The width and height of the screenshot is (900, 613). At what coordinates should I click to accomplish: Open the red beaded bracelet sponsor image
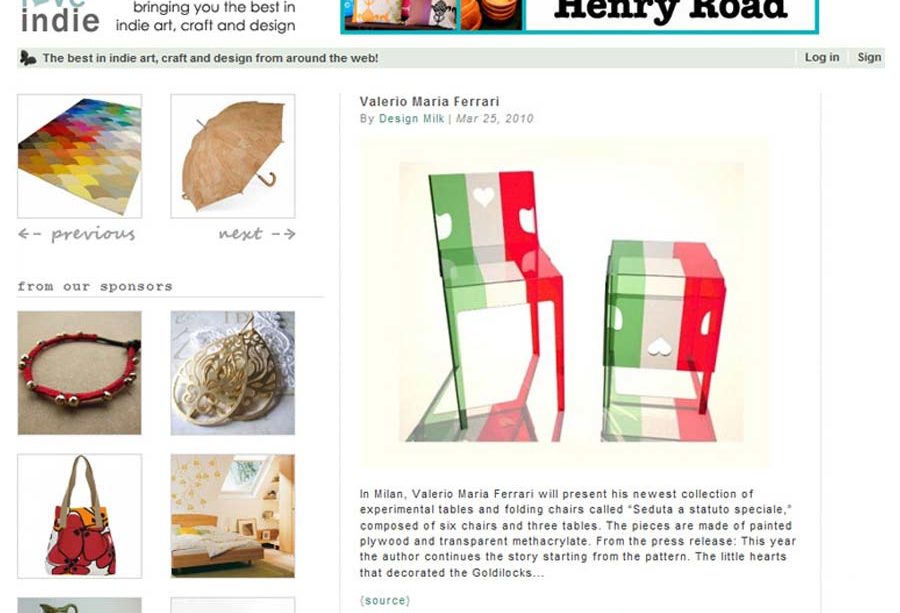(80, 373)
